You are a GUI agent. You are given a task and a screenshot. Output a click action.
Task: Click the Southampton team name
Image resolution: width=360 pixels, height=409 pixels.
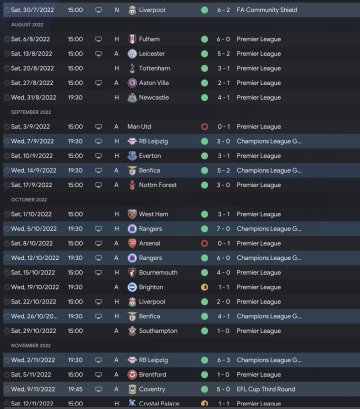pyautogui.click(x=158, y=331)
